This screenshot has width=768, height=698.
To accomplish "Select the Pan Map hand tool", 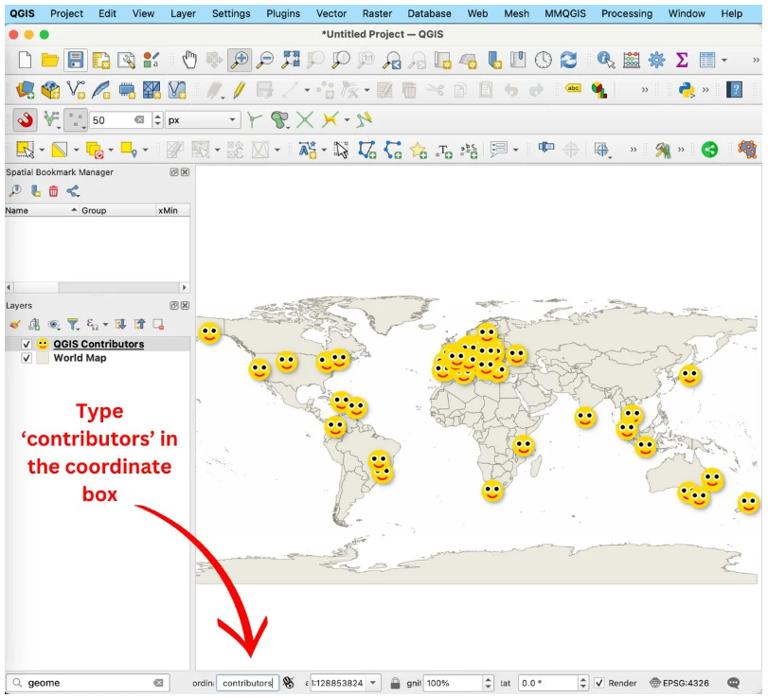I will [190, 60].
